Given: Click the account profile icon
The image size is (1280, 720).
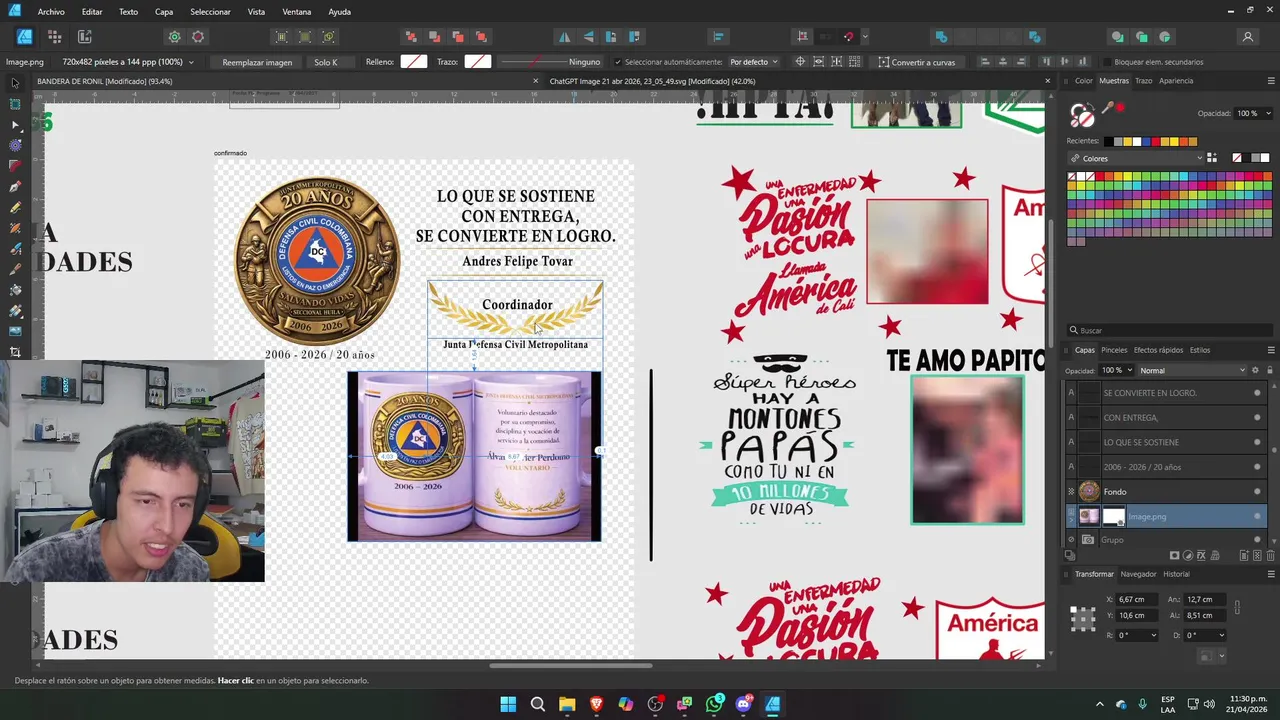Looking at the screenshot, I should pyautogui.click(x=1247, y=37).
